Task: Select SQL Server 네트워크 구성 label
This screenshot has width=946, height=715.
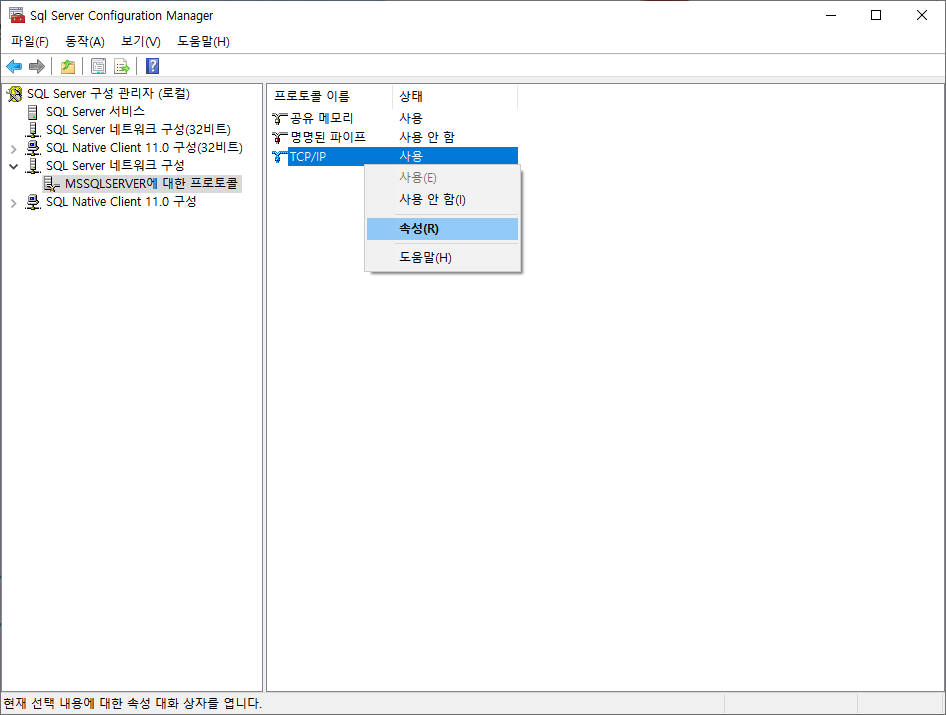Action: pyautogui.click(x=115, y=165)
